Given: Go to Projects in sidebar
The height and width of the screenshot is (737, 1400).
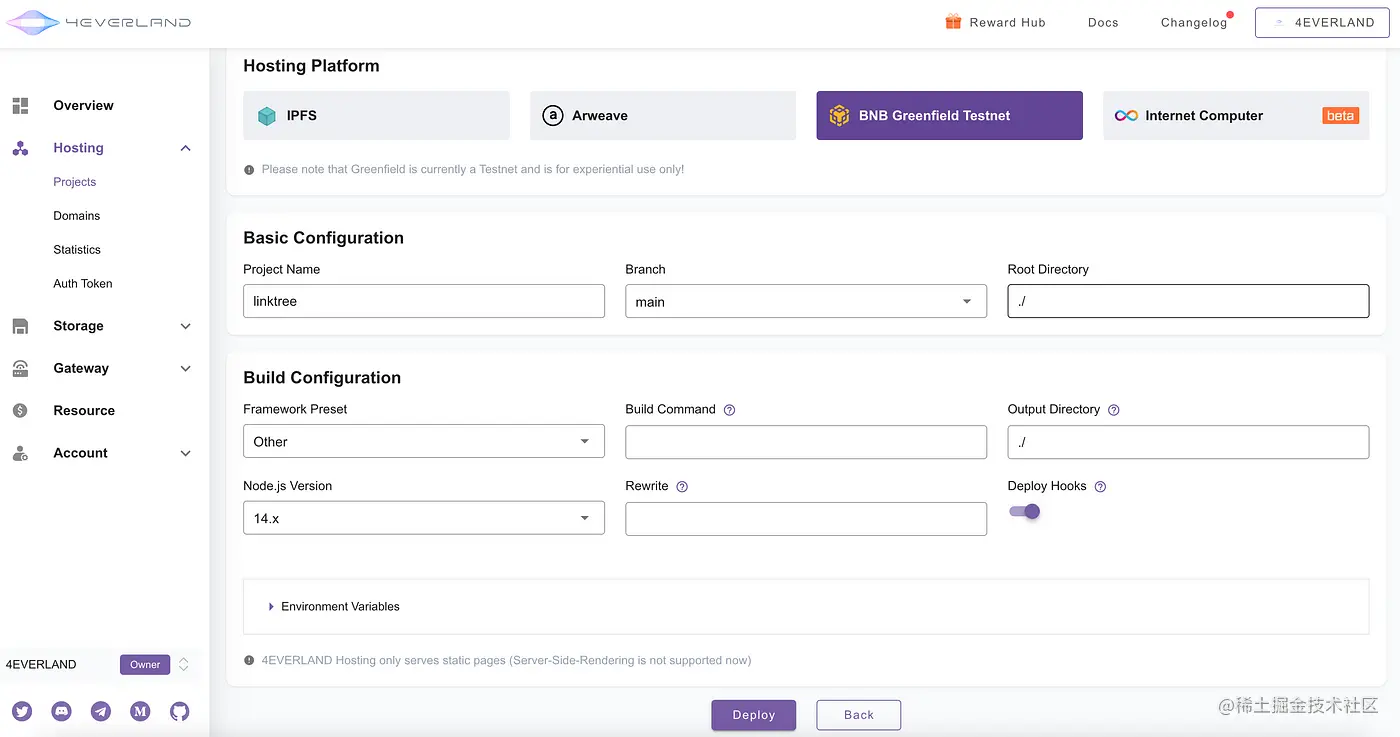Looking at the screenshot, I should click(75, 182).
